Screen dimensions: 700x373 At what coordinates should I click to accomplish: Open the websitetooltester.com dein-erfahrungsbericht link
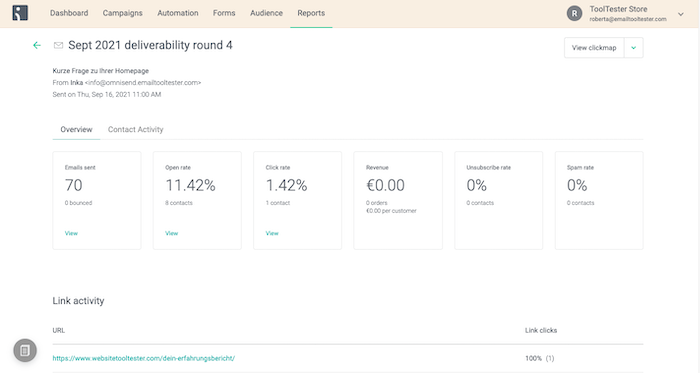point(144,358)
